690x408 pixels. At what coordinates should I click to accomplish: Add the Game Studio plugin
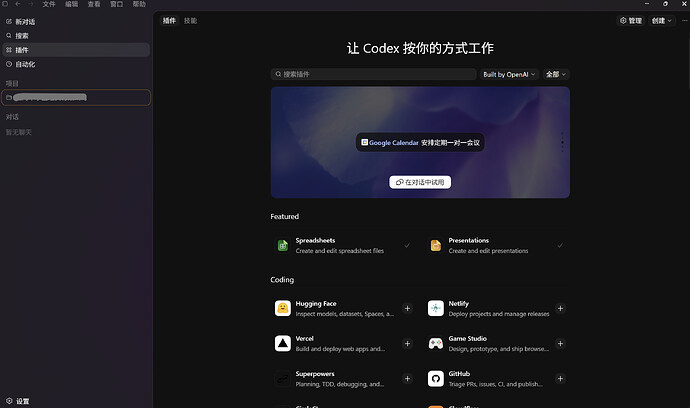(x=560, y=343)
